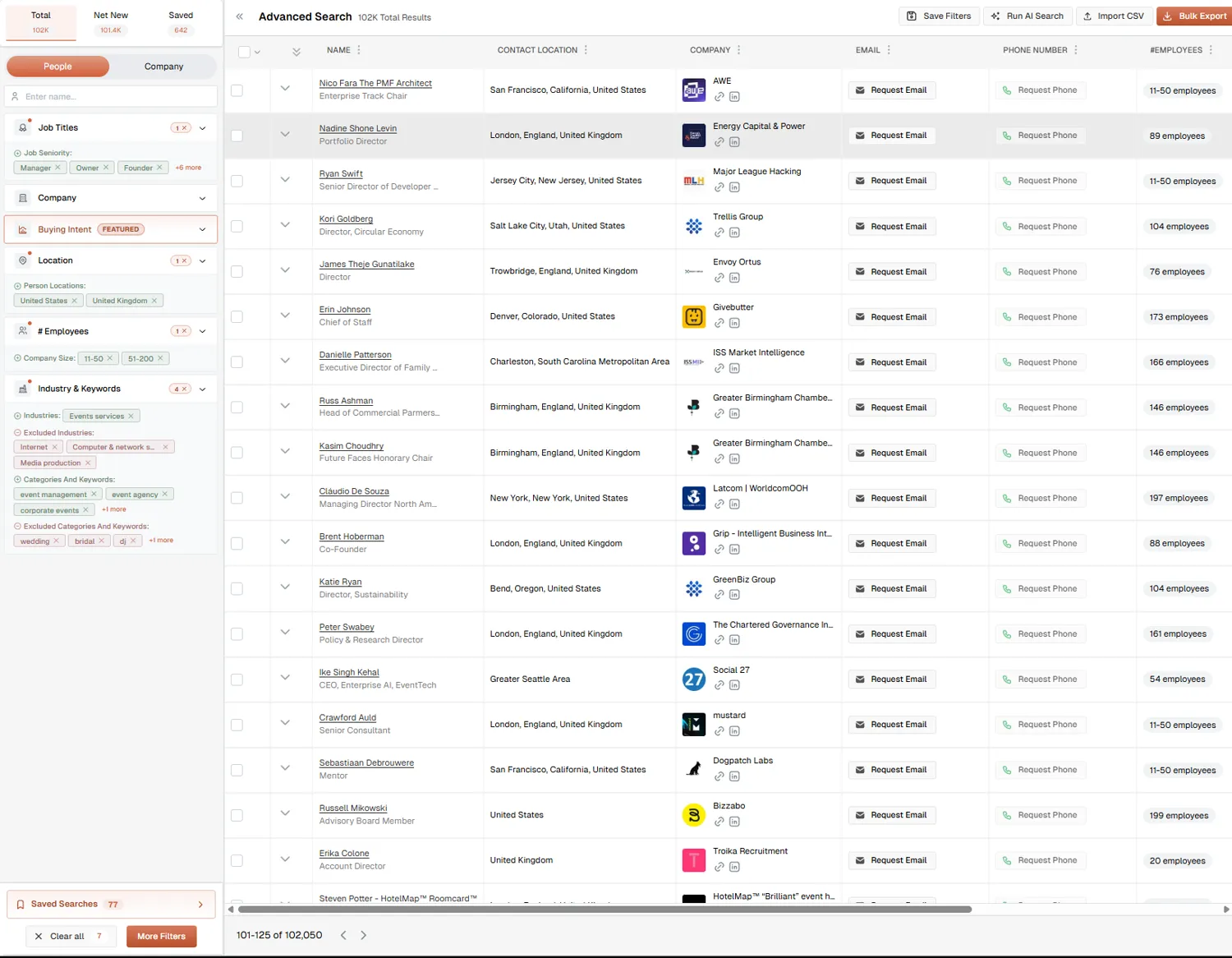The height and width of the screenshot is (958, 1232).
Task: Switch to the Company tab
Action: tap(163, 67)
